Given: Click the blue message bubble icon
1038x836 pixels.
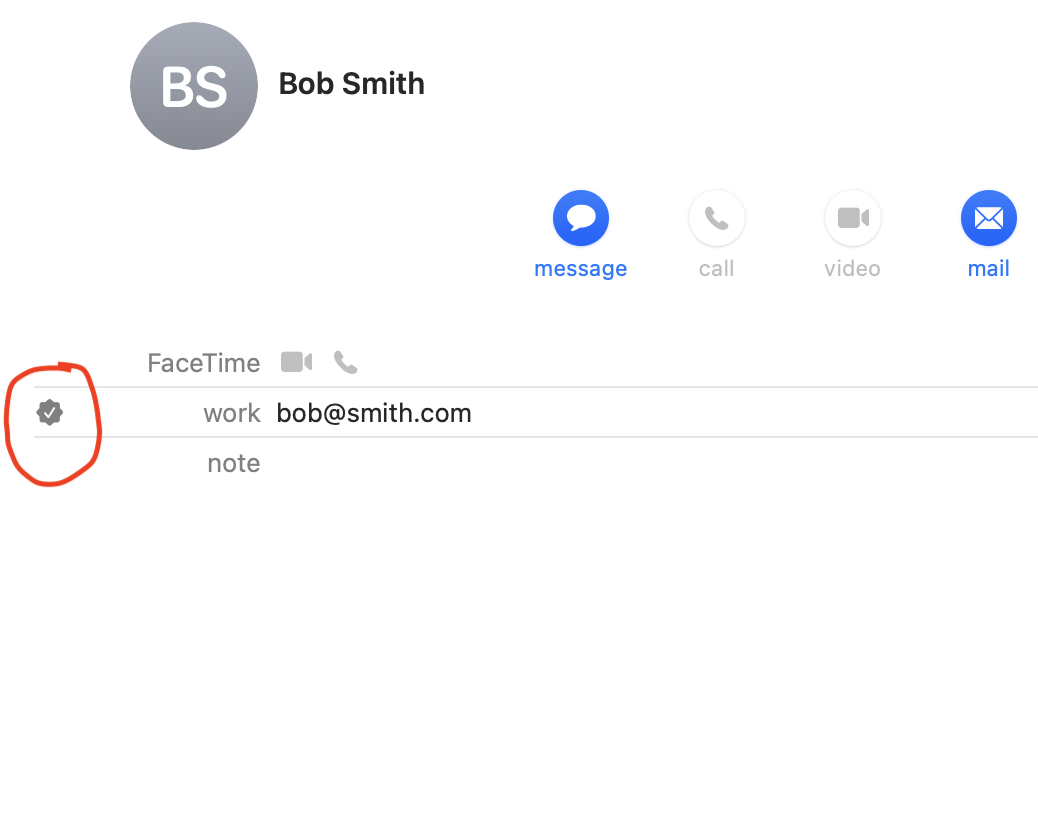Looking at the screenshot, I should [x=581, y=218].
